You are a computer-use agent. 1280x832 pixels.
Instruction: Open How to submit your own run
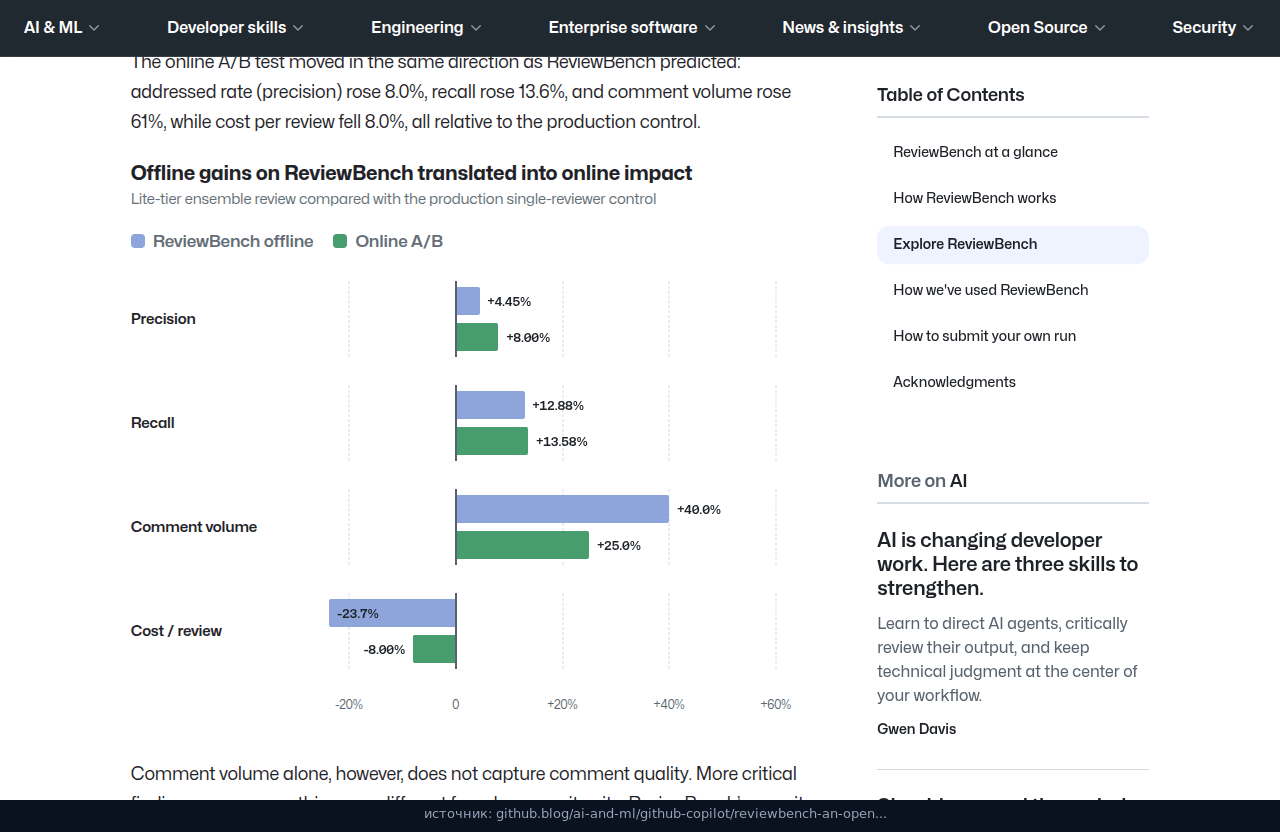[985, 336]
